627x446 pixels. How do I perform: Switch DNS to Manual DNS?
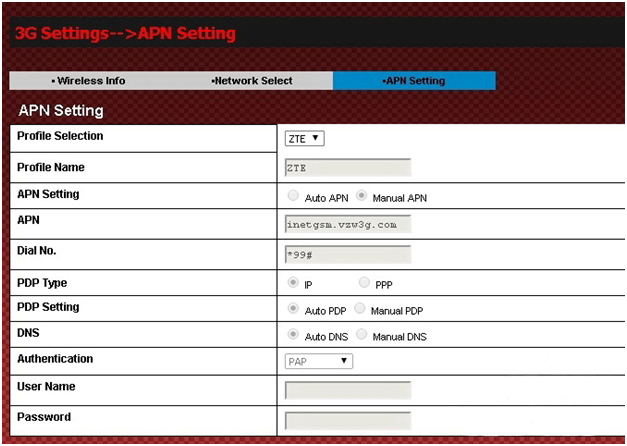[x=362, y=336]
